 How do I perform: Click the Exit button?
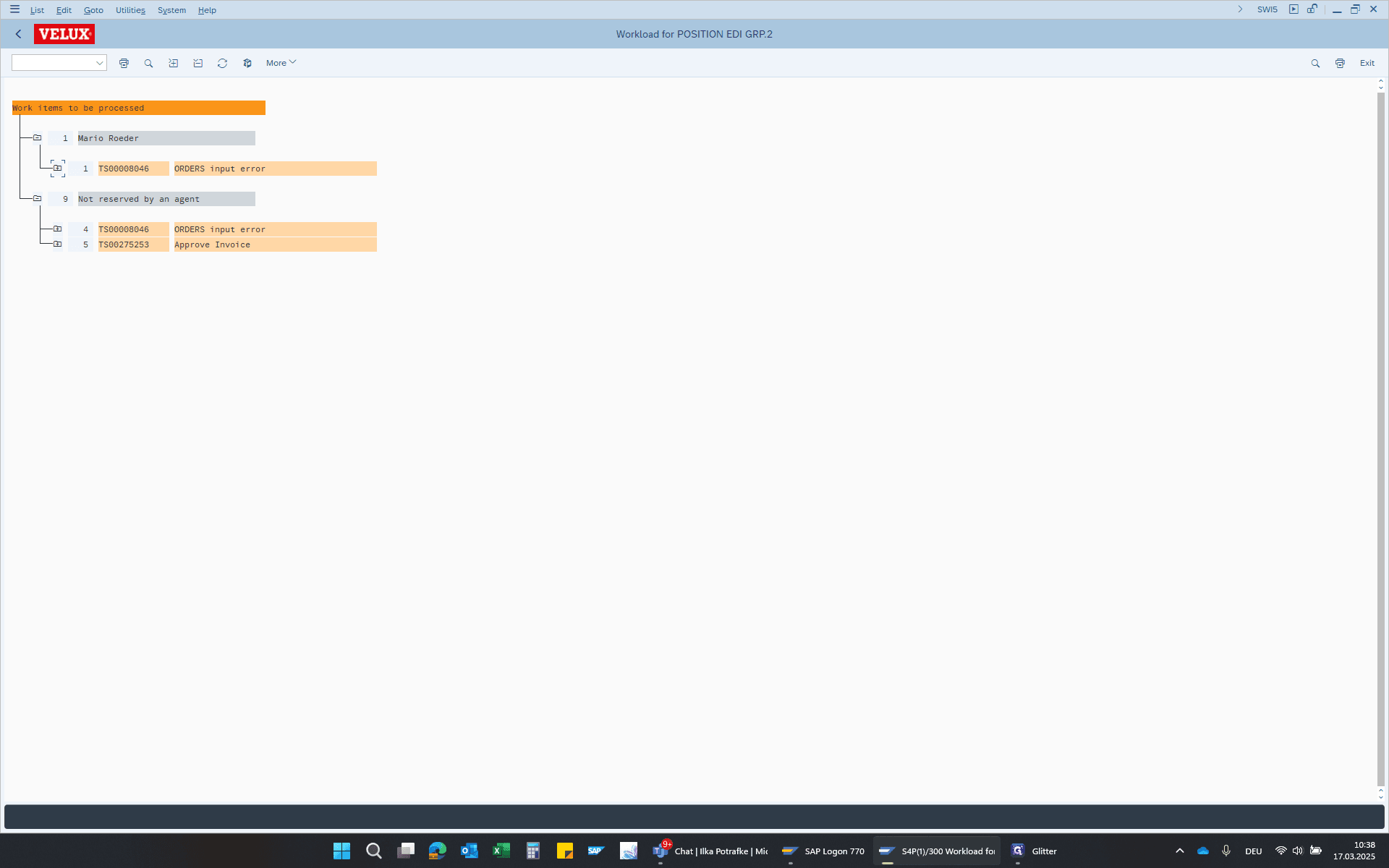(1367, 63)
